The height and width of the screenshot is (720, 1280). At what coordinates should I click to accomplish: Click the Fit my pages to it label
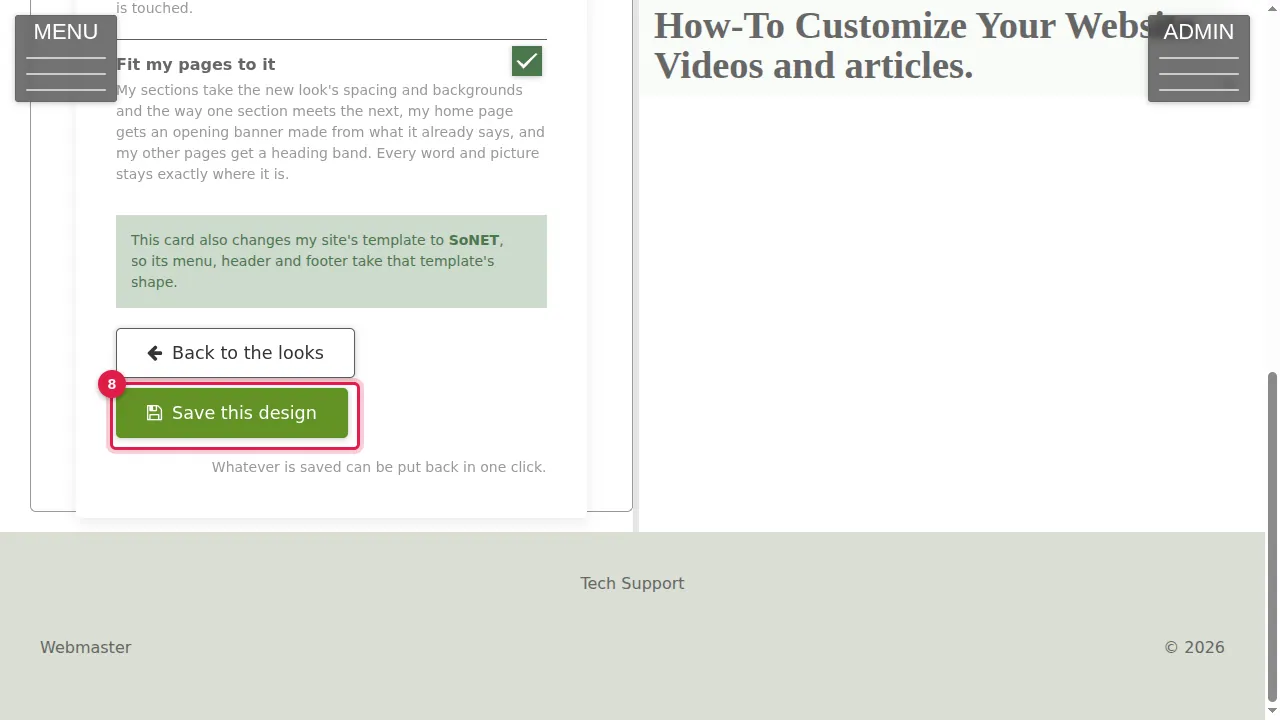point(196,64)
